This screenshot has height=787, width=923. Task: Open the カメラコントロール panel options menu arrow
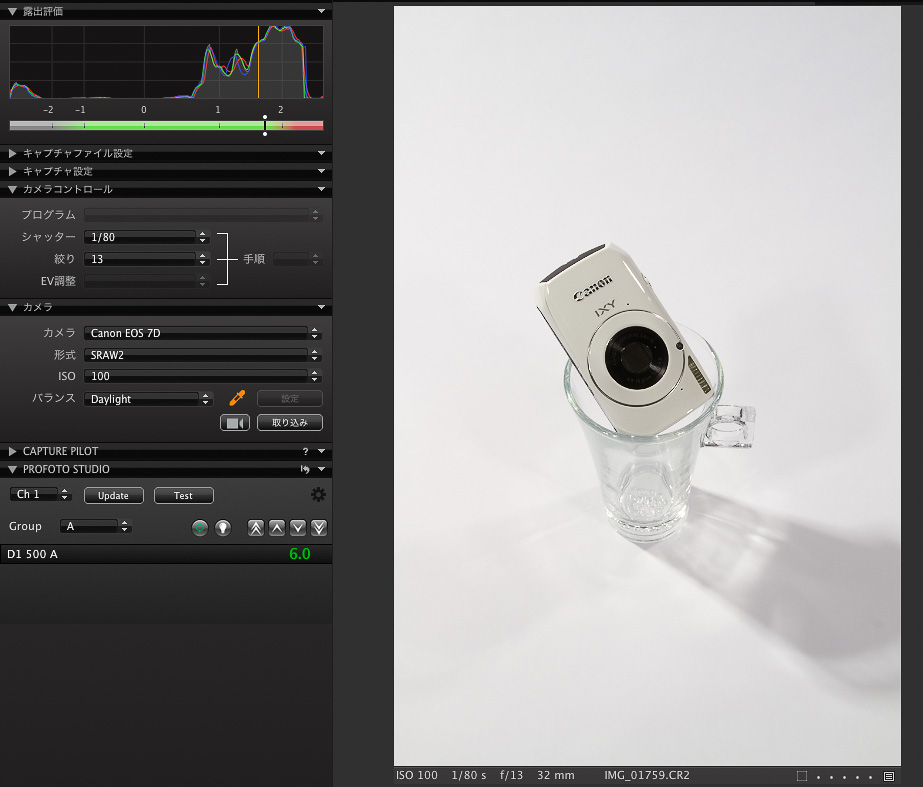(321, 189)
